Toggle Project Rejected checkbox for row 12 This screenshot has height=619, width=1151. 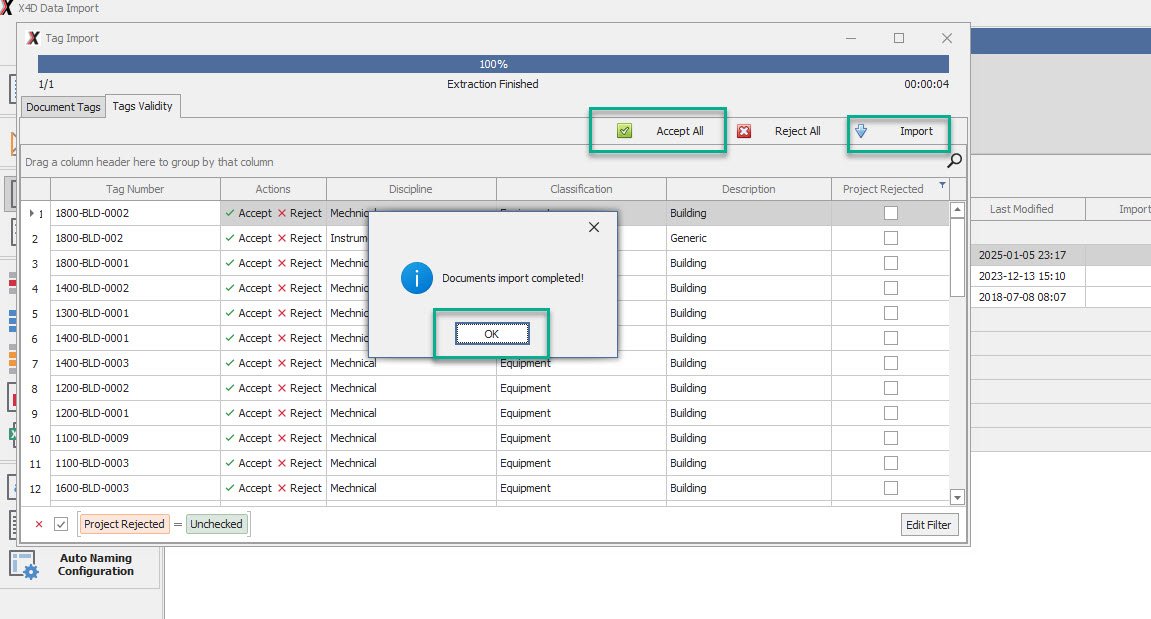pyautogui.click(x=891, y=488)
